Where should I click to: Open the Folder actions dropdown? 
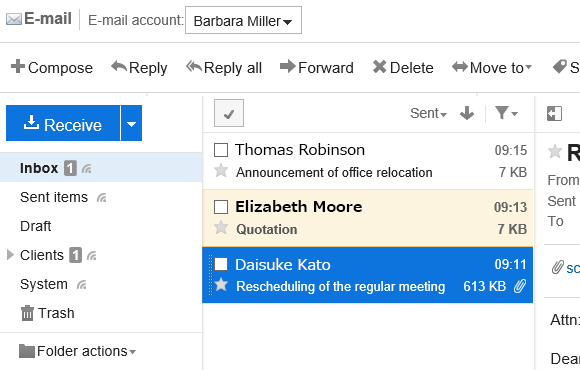click(x=77, y=351)
